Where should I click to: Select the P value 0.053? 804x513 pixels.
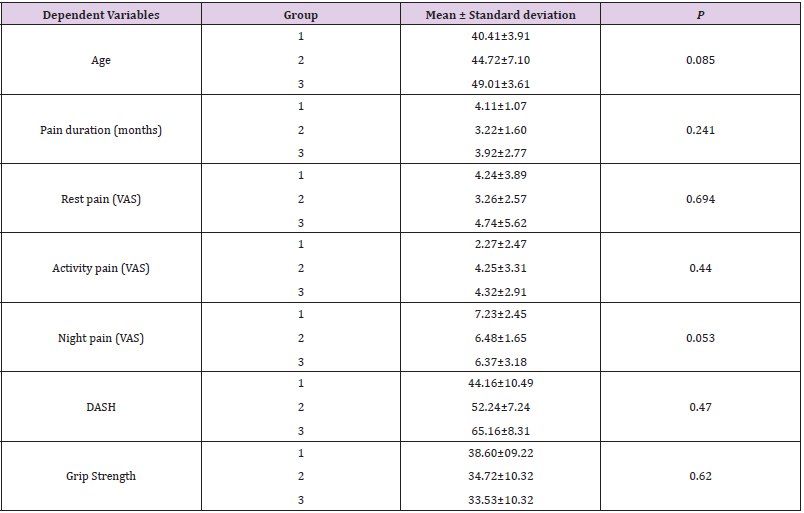tap(699, 338)
